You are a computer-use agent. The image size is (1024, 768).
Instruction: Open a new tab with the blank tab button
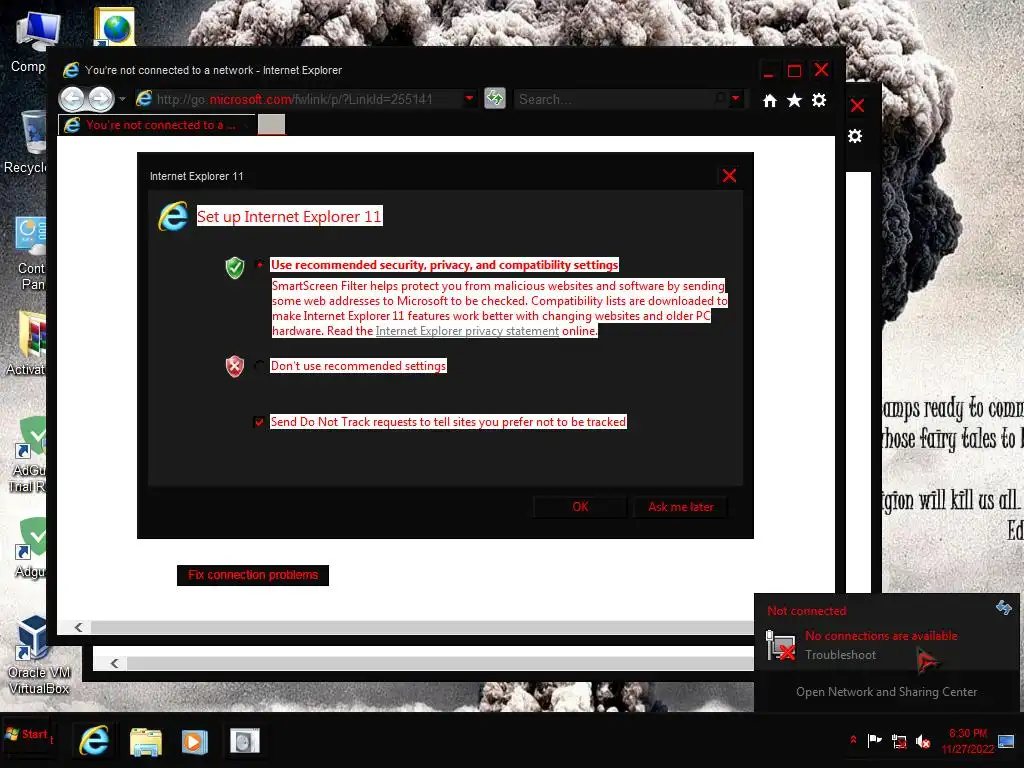272,124
